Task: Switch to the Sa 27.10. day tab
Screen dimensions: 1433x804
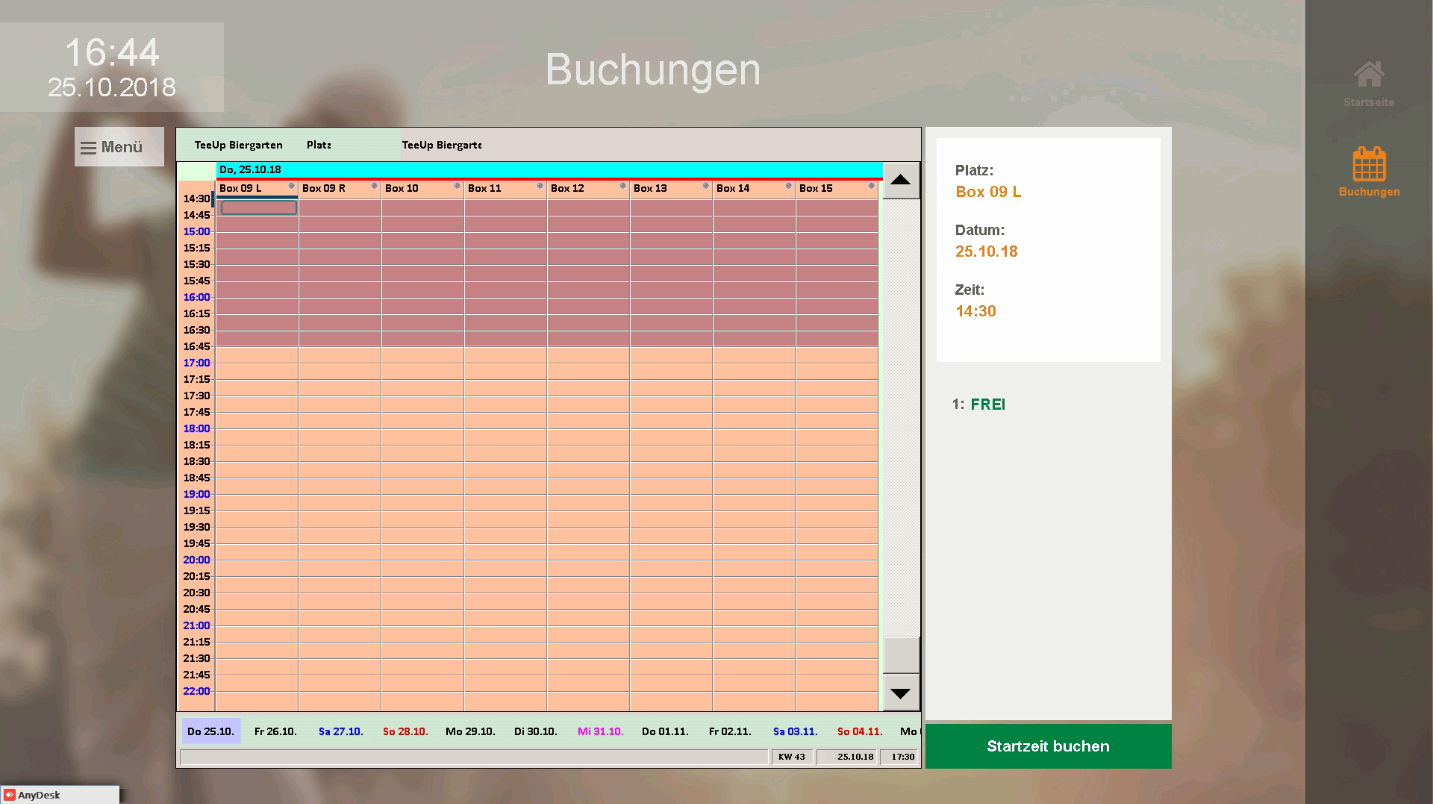Action: pyautogui.click(x=340, y=731)
